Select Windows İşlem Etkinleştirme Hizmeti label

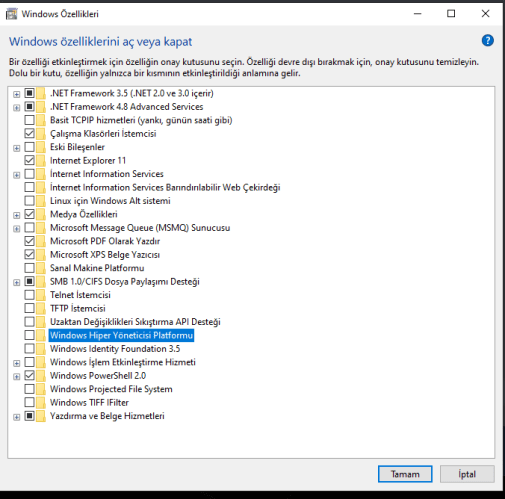[x=123, y=362]
